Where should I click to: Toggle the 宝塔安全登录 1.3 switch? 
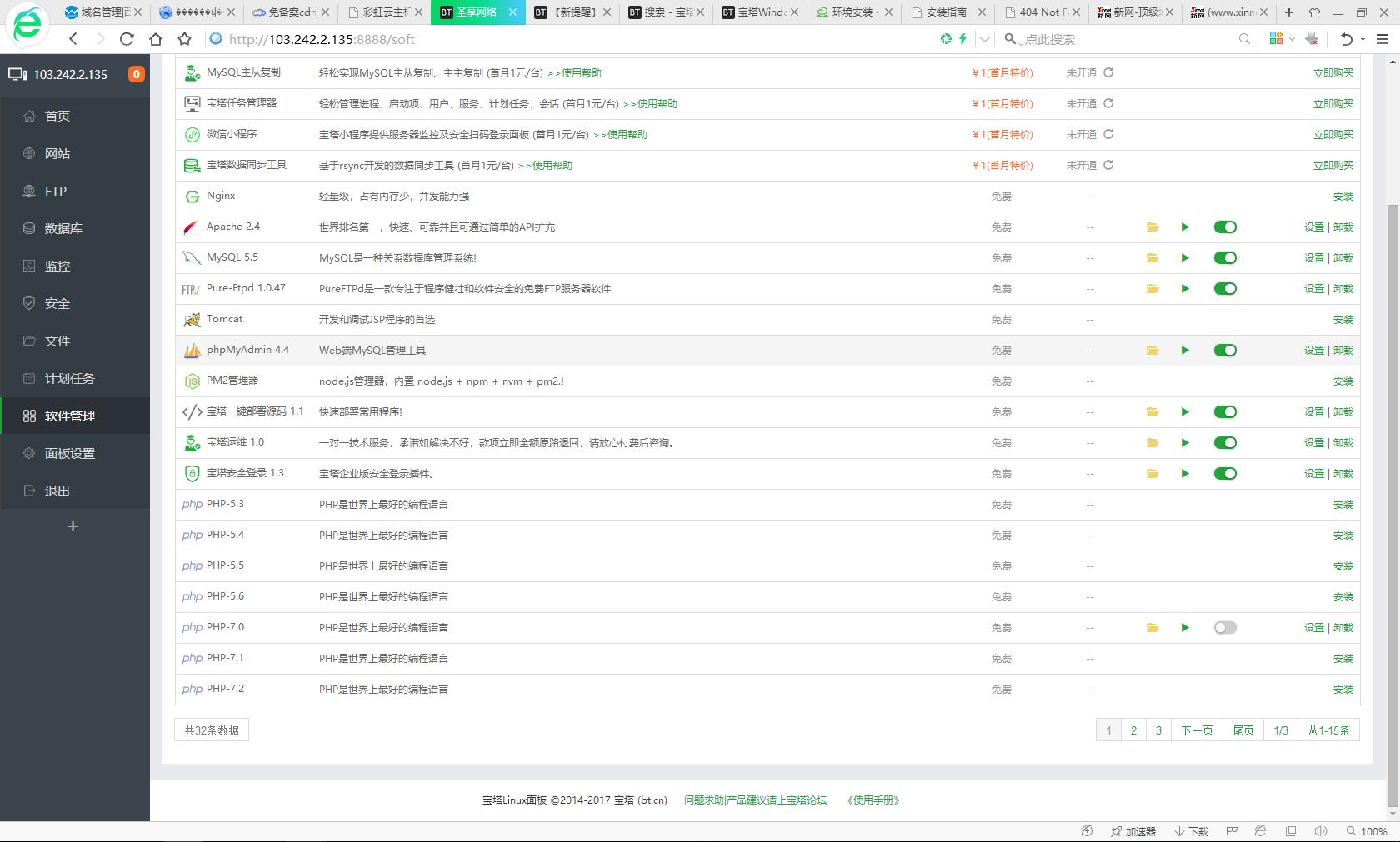click(x=1225, y=474)
